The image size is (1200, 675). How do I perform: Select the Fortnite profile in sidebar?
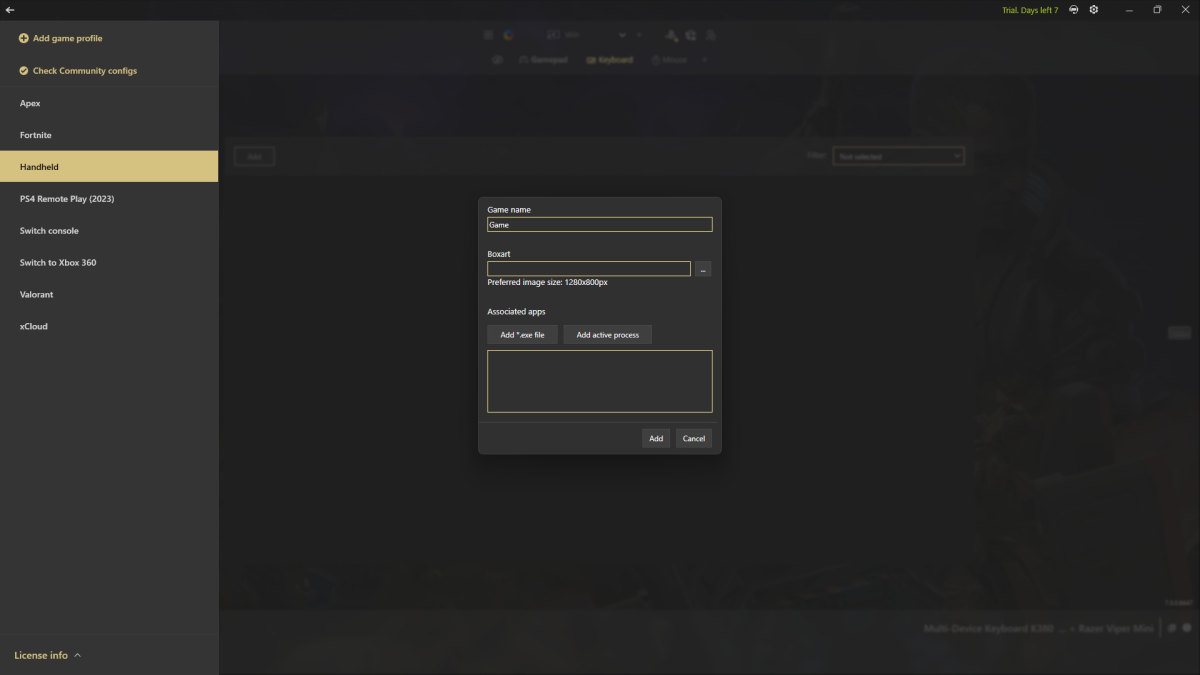point(36,135)
